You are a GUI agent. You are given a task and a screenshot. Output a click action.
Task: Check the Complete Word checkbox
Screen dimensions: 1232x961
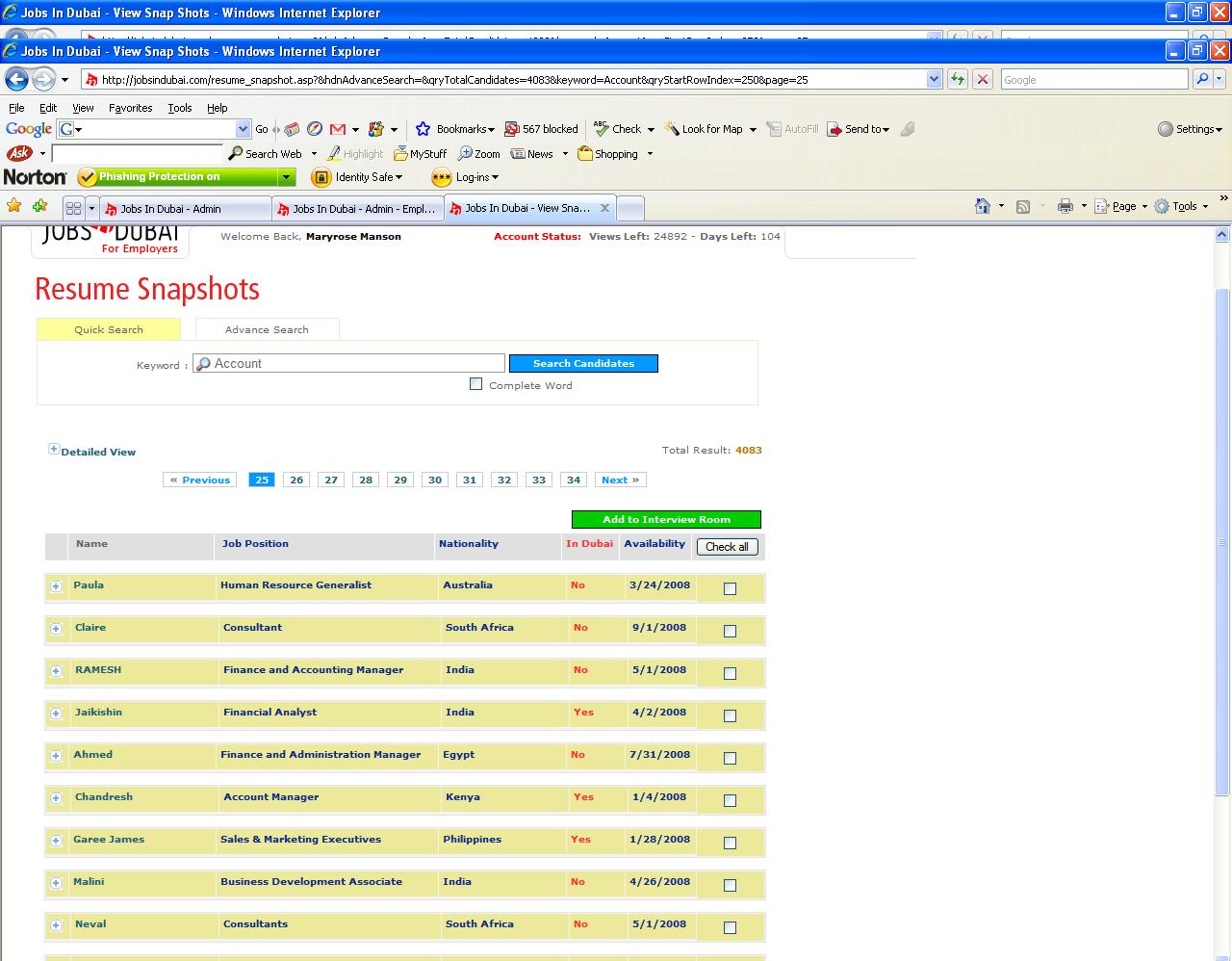(475, 384)
